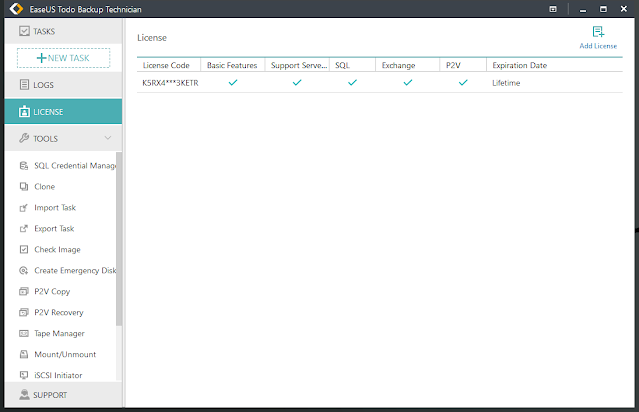This screenshot has width=639, height=412.
Task: Click the SQL checkmark
Action: point(353,82)
